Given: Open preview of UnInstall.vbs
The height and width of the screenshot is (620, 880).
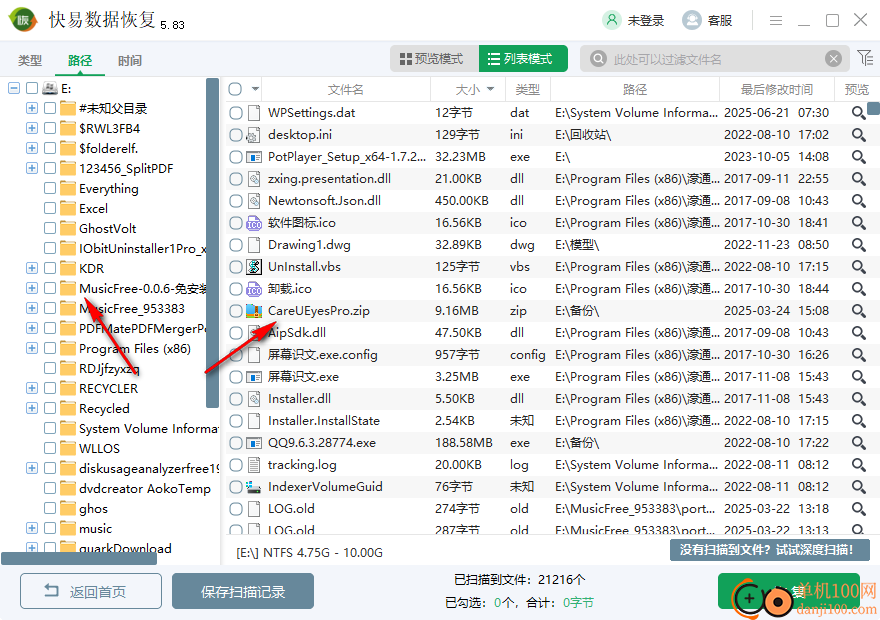Looking at the screenshot, I should (x=858, y=267).
